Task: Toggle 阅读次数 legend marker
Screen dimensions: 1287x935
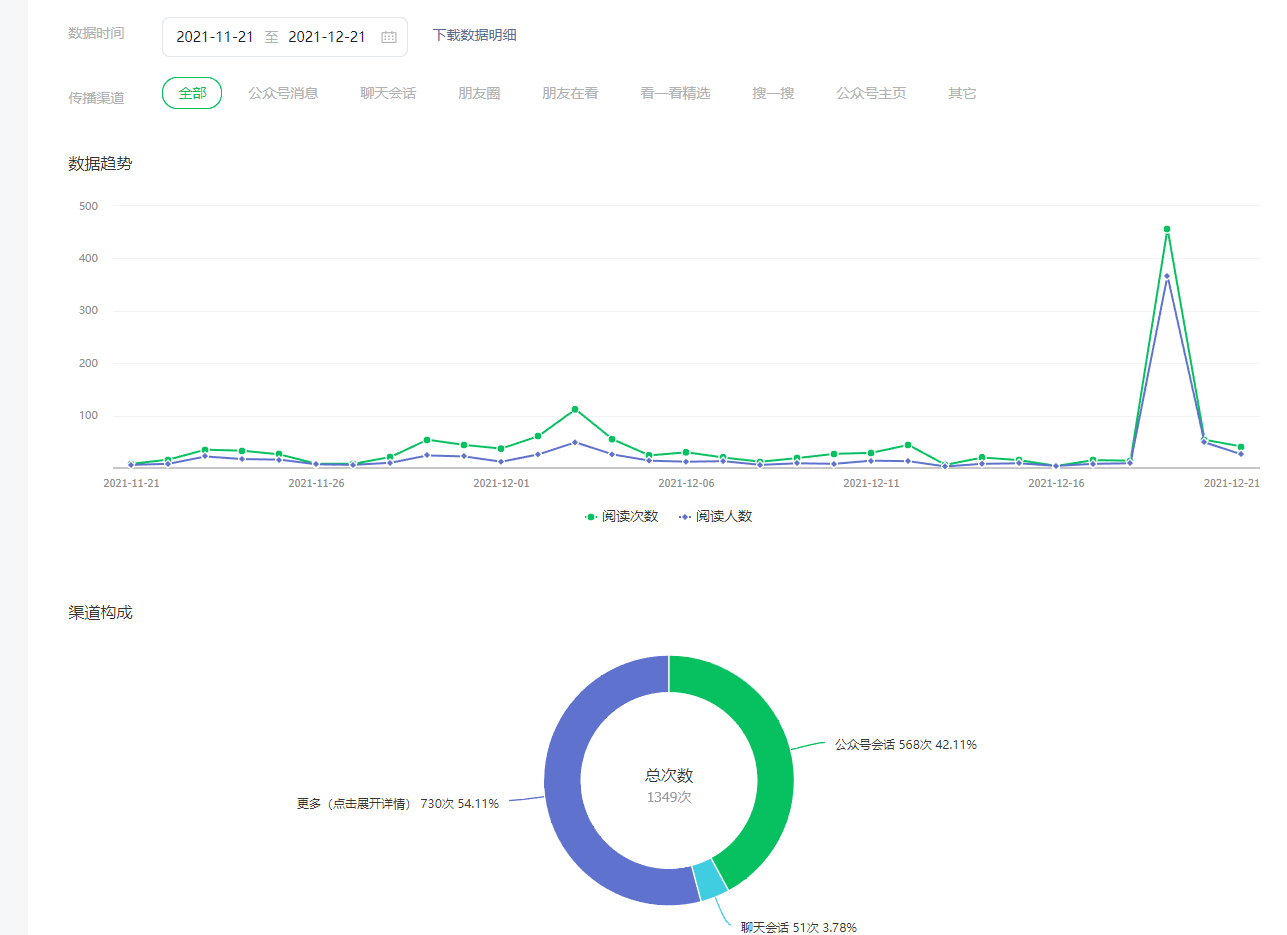Action: click(591, 517)
